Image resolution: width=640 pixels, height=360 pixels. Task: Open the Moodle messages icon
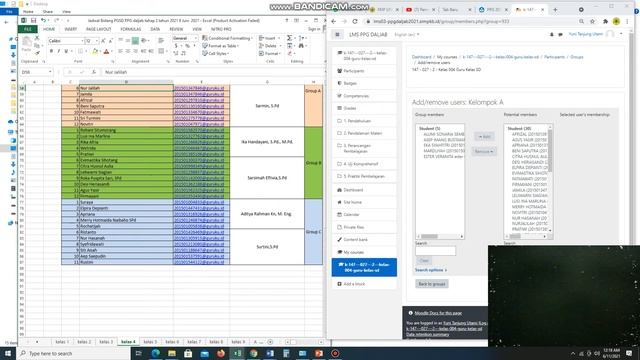coord(560,35)
